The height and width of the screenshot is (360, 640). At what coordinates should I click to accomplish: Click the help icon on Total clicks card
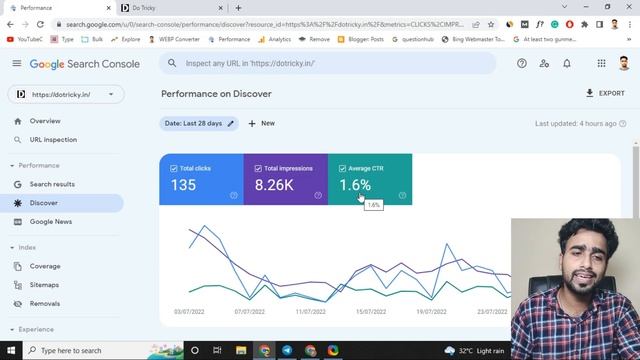(233, 196)
